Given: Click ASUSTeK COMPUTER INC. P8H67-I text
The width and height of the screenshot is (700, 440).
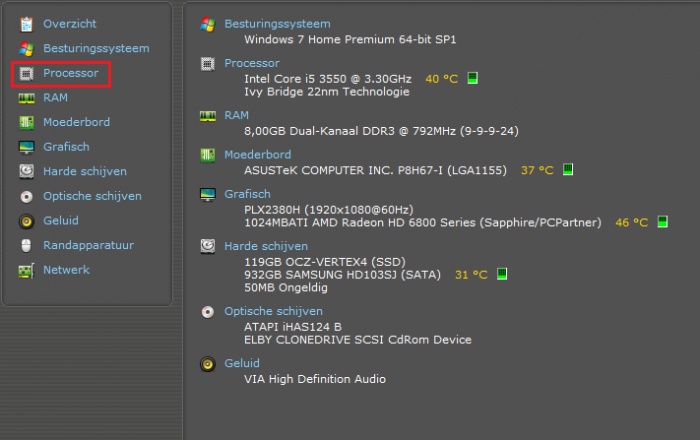Looking at the screenshot, I should pyautogui.click(x=375, y=170).
